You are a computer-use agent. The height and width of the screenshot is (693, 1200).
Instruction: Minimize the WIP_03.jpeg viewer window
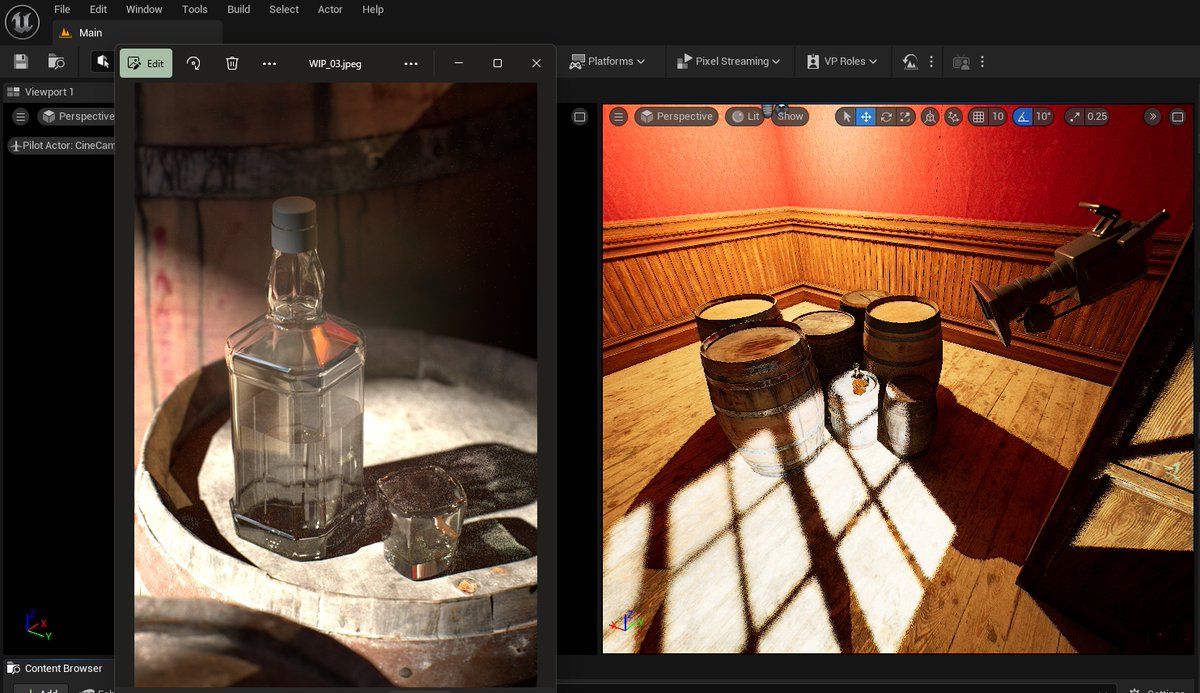(459, 63)
